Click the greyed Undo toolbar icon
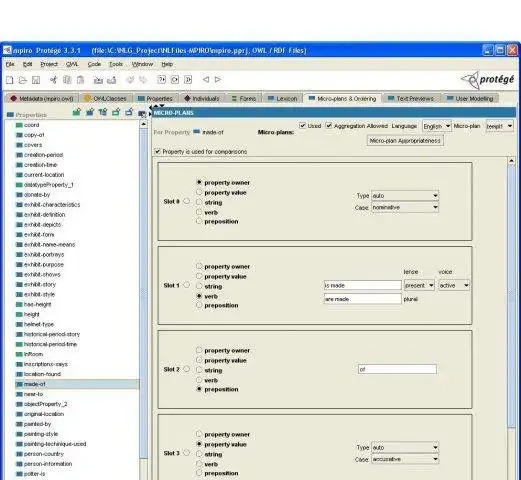Image resolution: width=521 pixels, height=480 pixels. click(130, 80)
